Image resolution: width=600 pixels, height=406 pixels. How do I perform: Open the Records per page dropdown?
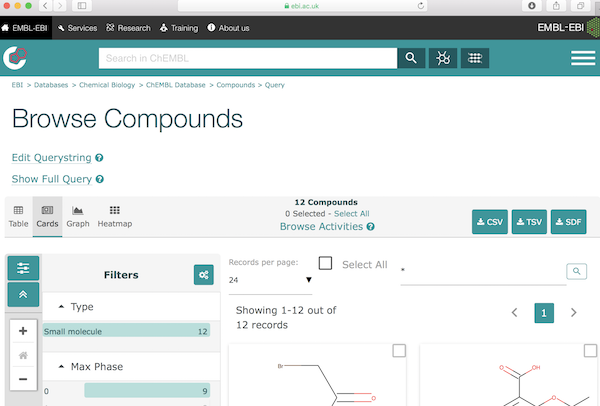click(x=270, y=280)
